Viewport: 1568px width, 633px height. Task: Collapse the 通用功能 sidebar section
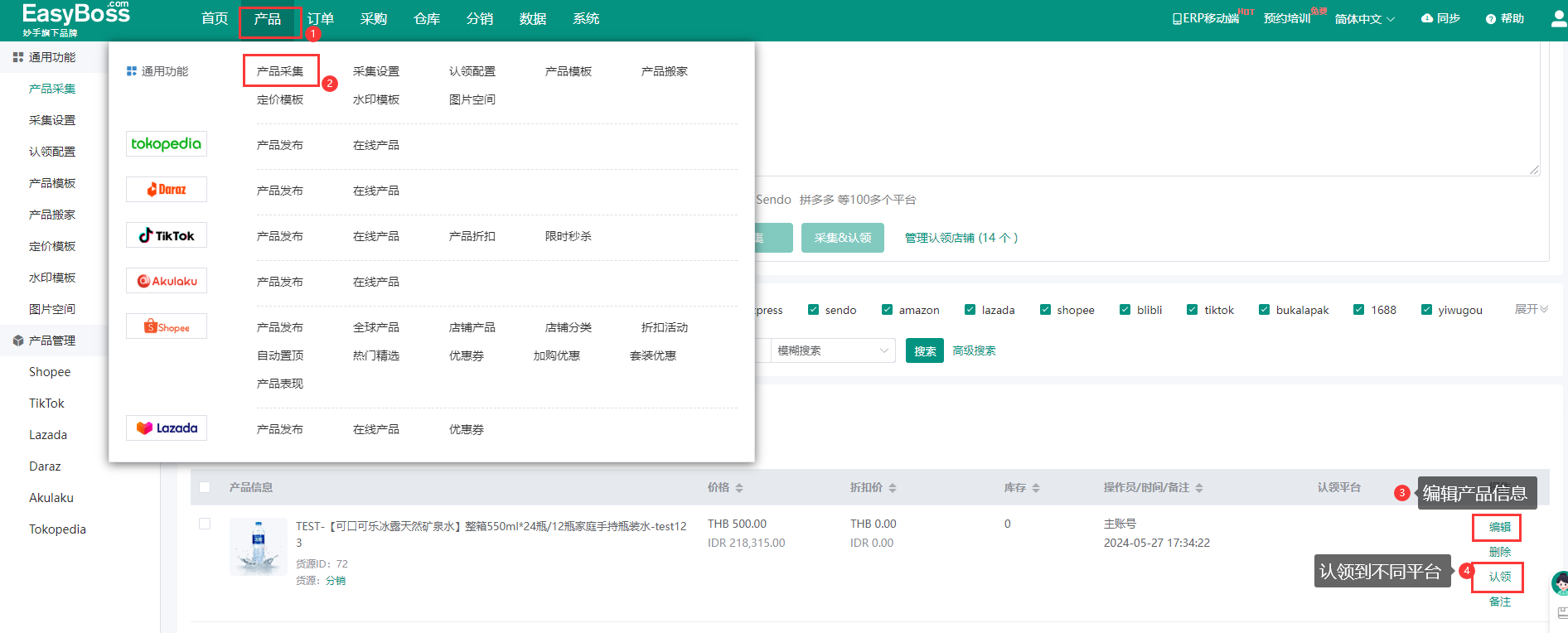click(54, 57)
